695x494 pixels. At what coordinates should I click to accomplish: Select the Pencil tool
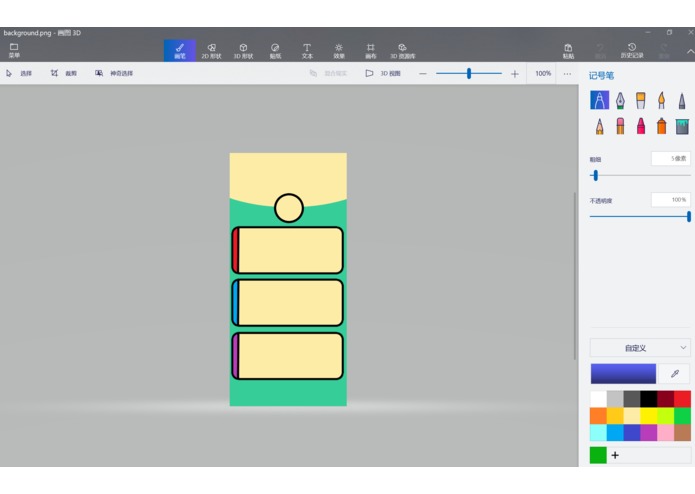(599, 126)
